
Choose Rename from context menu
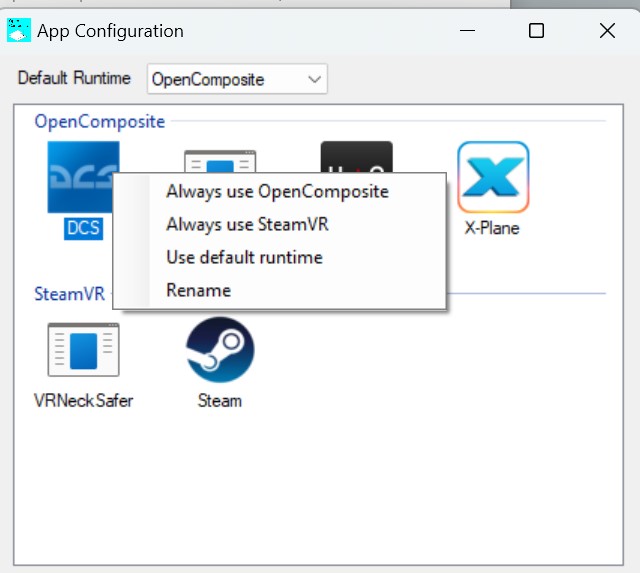click(279, 290)
